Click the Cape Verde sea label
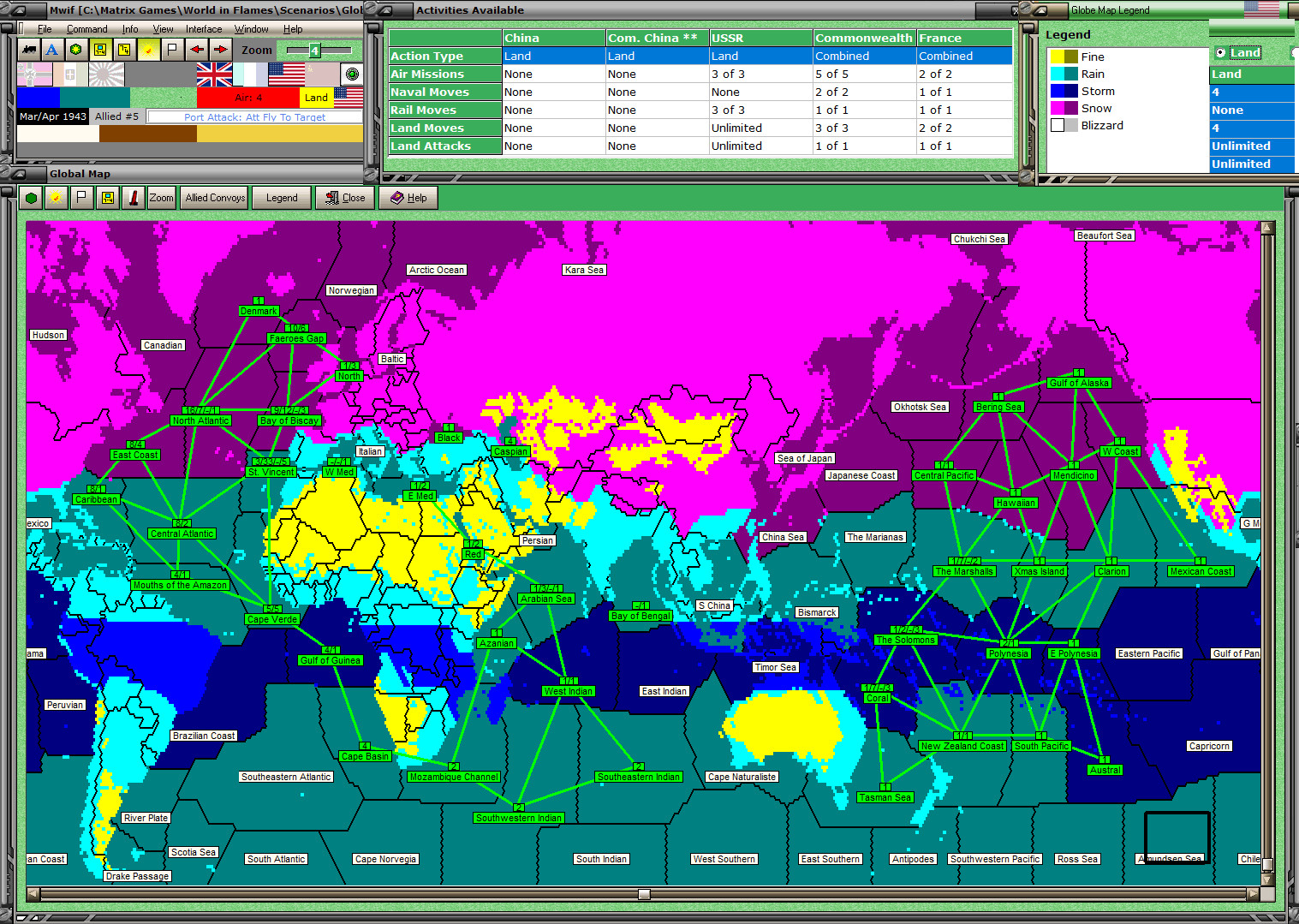This screenshot has height=924, width=1299. 272,619
